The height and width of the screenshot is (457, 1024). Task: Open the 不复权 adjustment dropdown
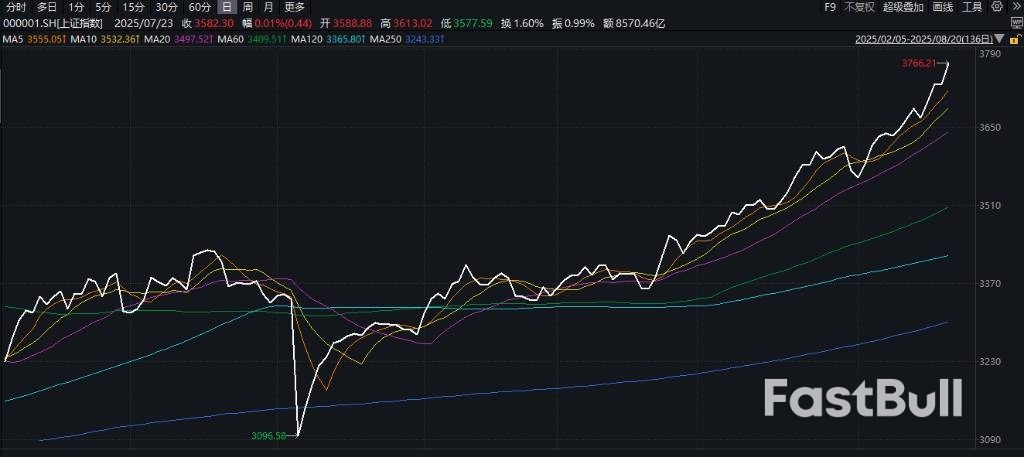coord(859,7)
